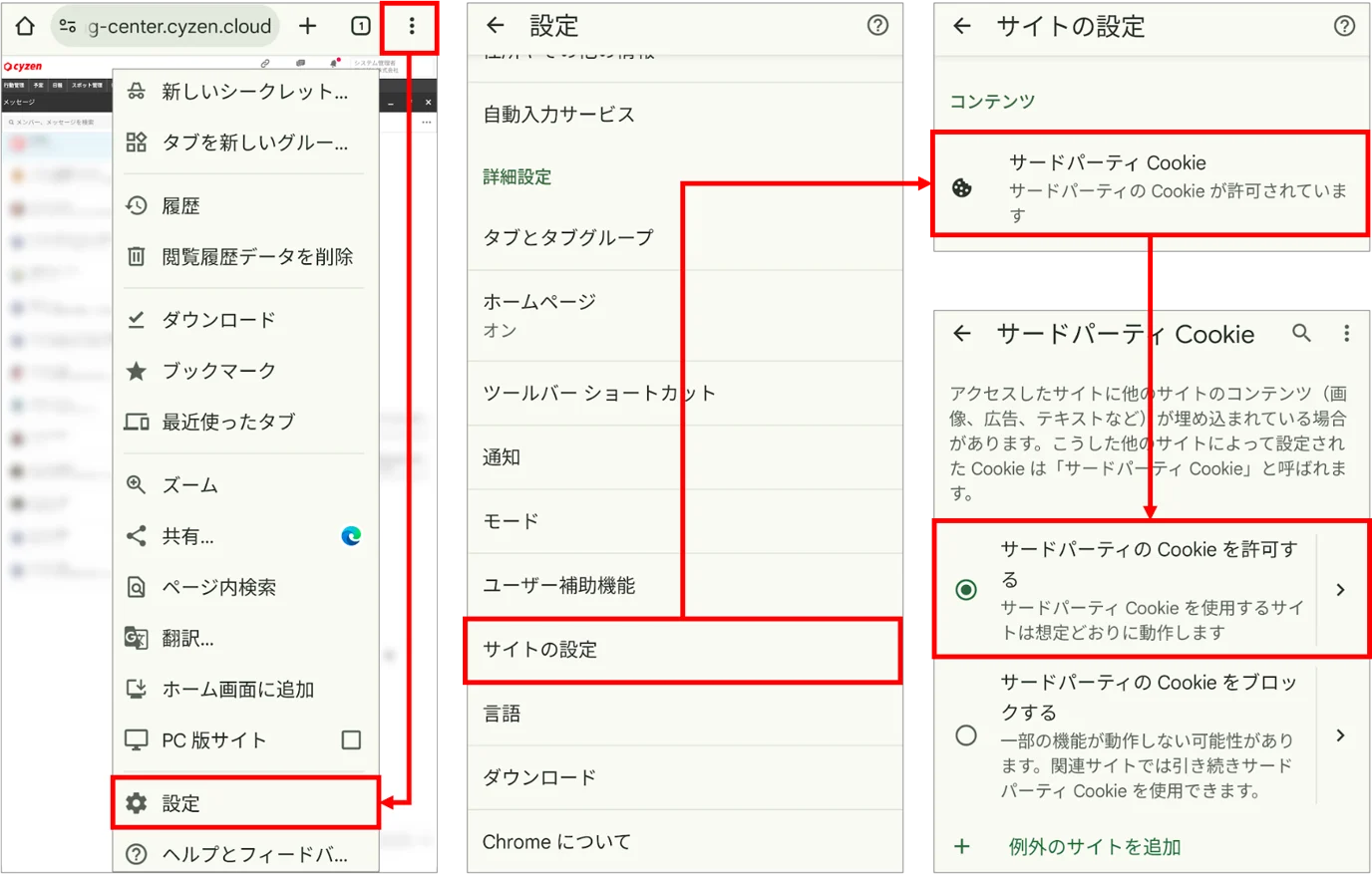Open more options on サードパーティ Cookie page
This screenshot has height=874, width=1372.
(1346, 333)
